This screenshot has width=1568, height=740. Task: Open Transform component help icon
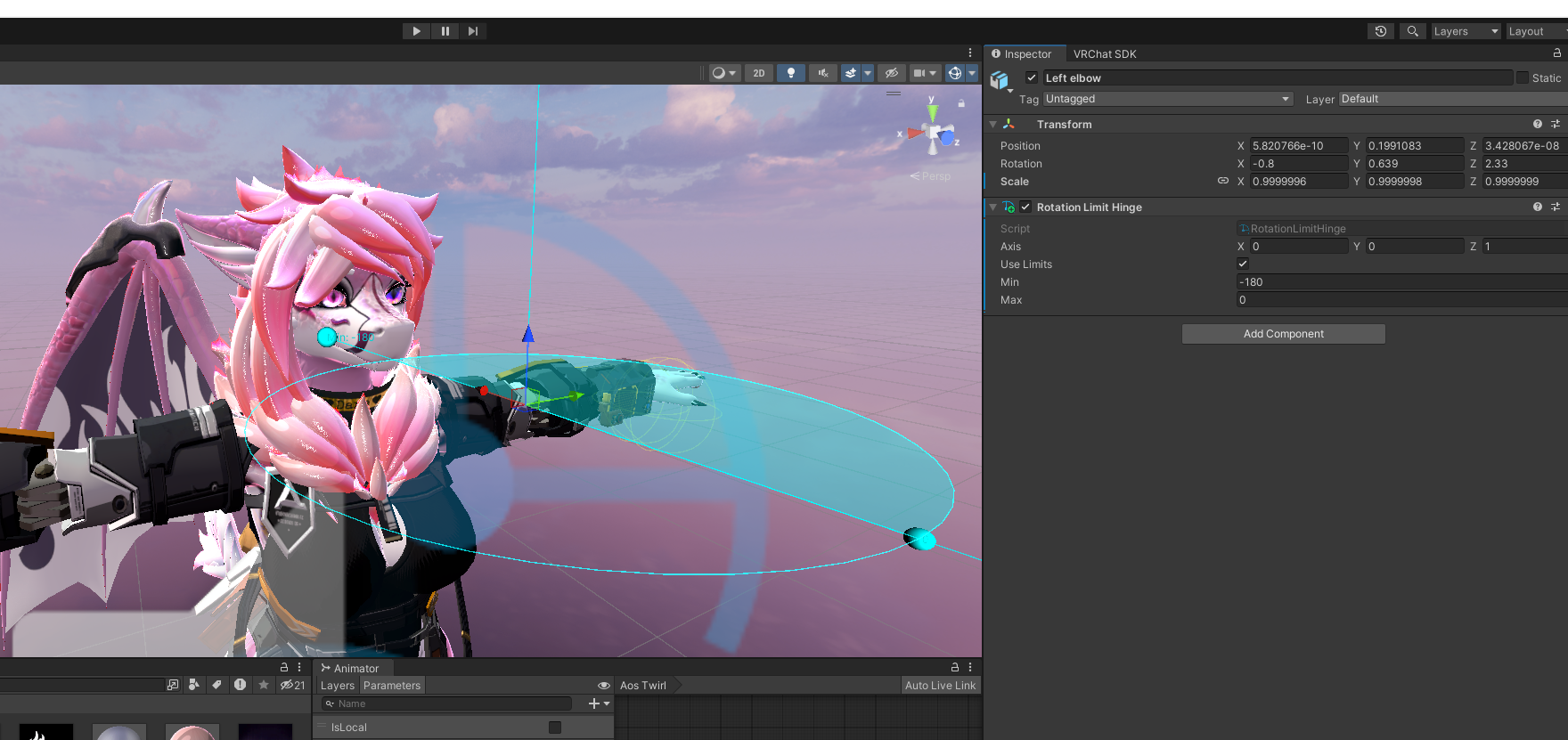point(1538,125)
